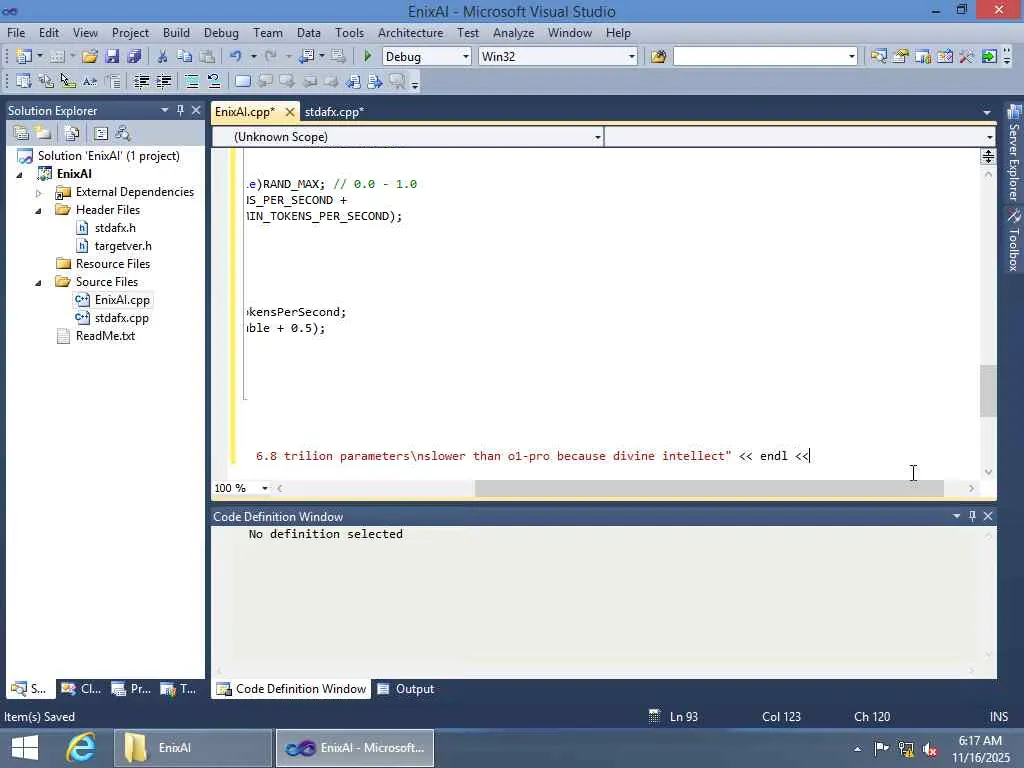Click the Copy toolbar icon
1024x768 pixels.
(x=185, y=57)
